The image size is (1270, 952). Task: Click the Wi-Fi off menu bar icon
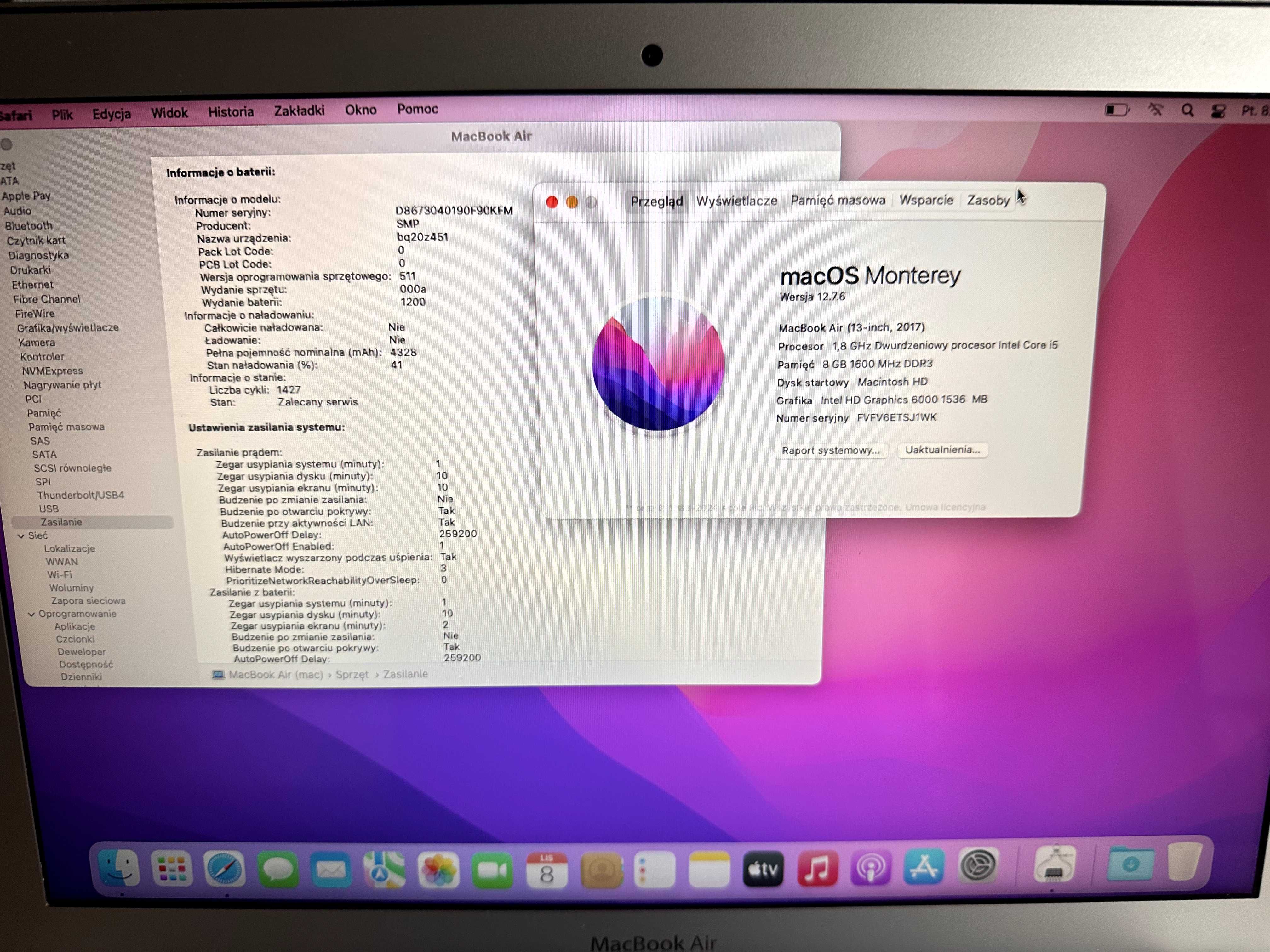(1156, 110)
